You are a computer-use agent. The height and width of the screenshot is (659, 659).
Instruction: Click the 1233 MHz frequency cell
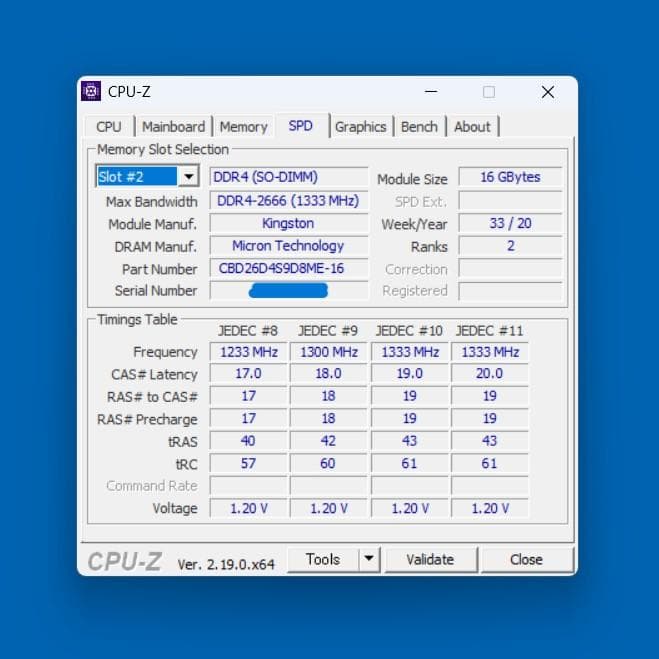(248, 352)
